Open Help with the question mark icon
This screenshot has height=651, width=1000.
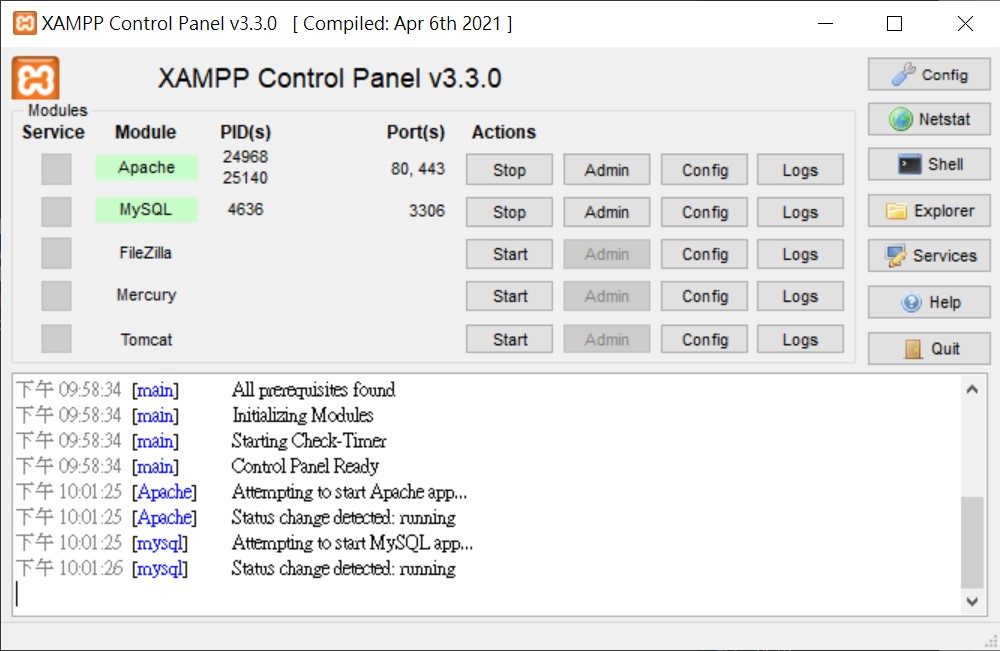pyautogui.click(x=929, y=302)
